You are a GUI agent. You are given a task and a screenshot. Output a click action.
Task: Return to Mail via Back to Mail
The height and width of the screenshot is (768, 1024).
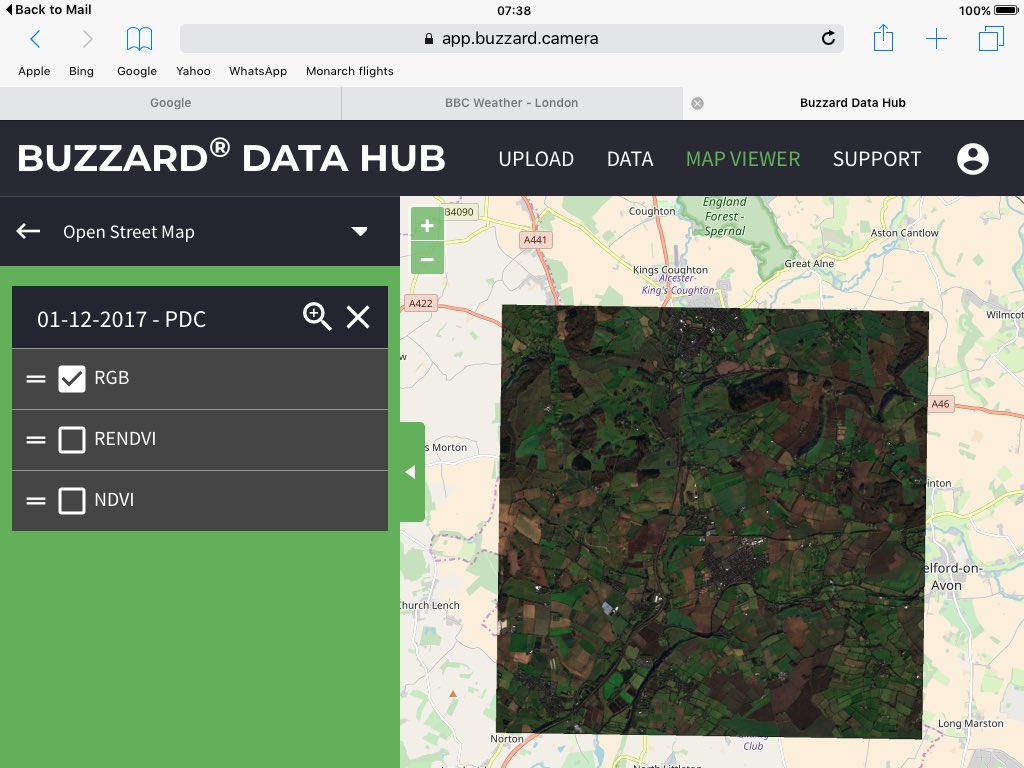pos(48,10)
